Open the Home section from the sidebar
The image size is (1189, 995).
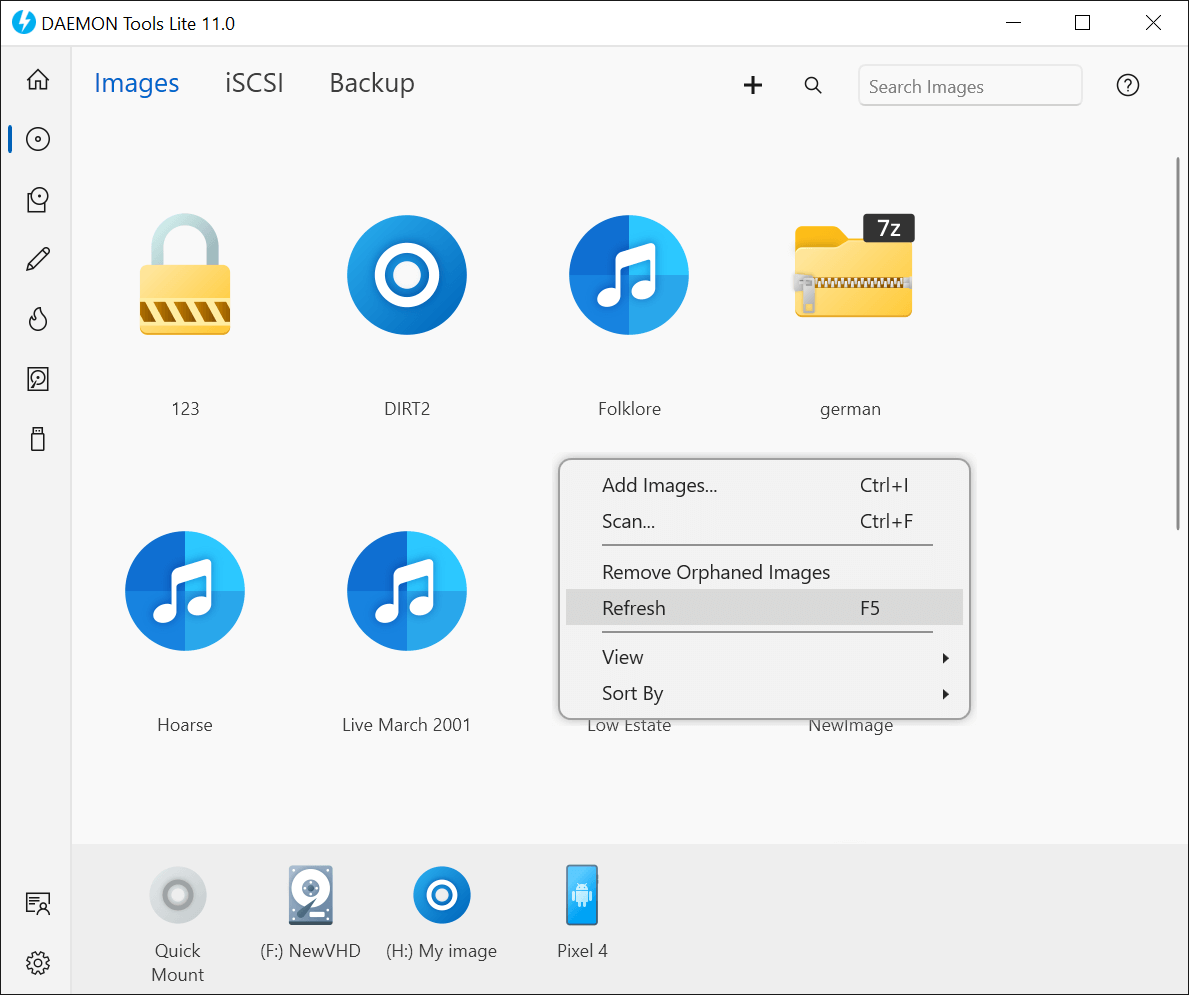tap(37, 79)
